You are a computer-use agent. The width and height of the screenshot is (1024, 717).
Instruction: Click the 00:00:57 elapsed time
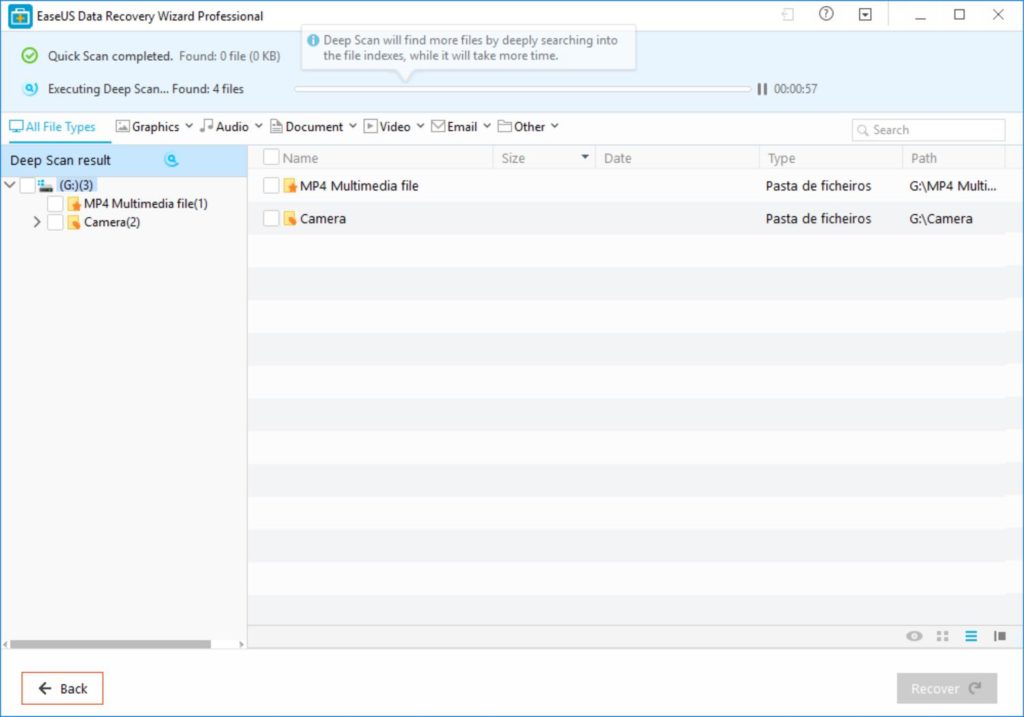[x=795, y=89]
